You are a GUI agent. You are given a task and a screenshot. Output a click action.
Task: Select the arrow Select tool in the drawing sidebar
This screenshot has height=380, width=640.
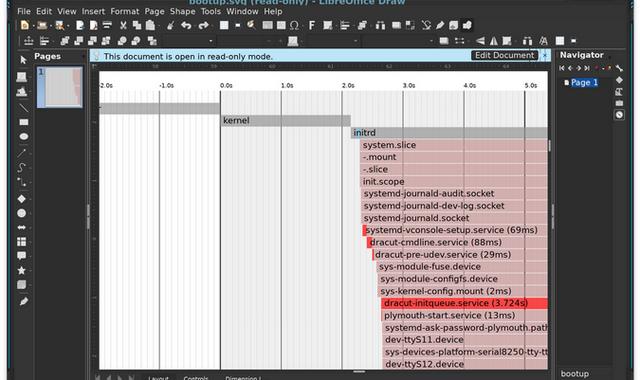[x=23, y=60]
